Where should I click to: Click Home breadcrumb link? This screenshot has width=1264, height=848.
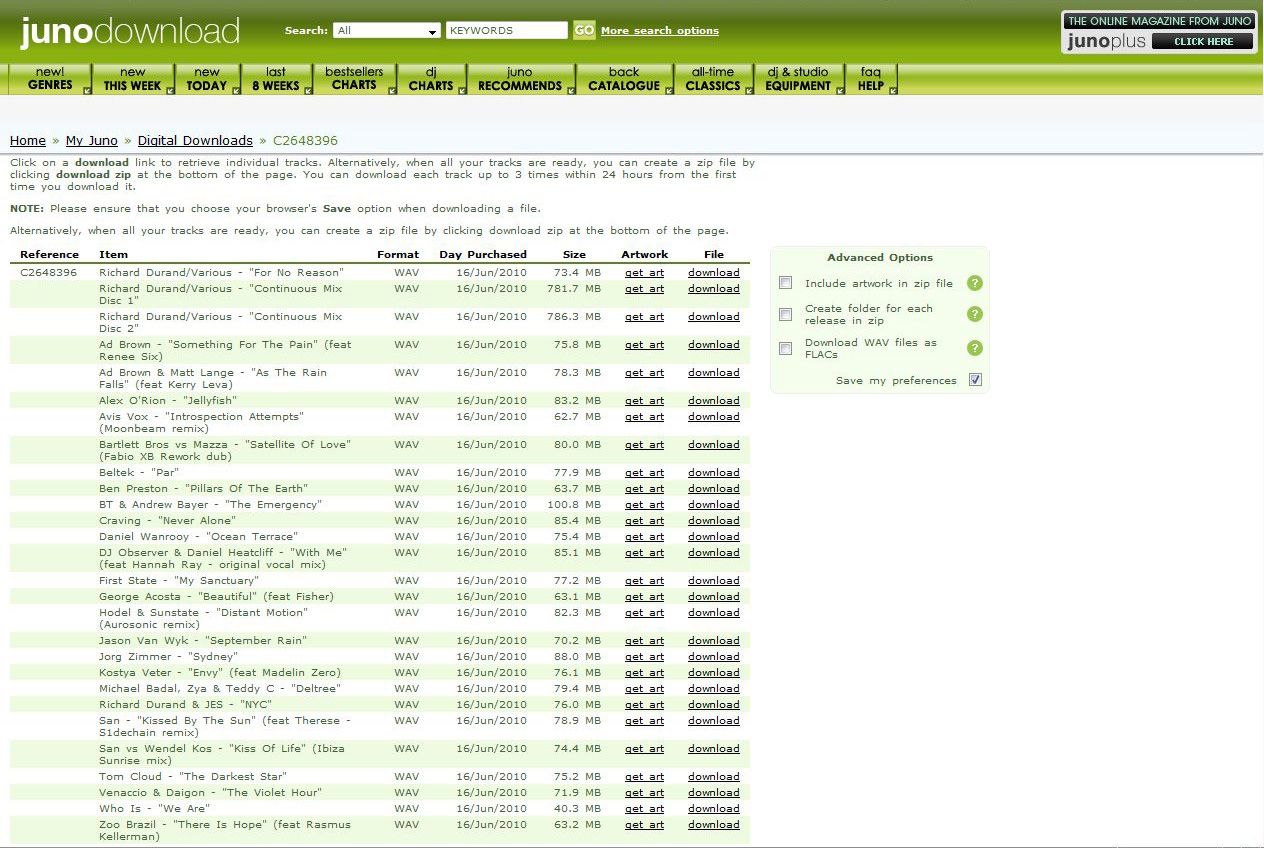pos(28,141)
